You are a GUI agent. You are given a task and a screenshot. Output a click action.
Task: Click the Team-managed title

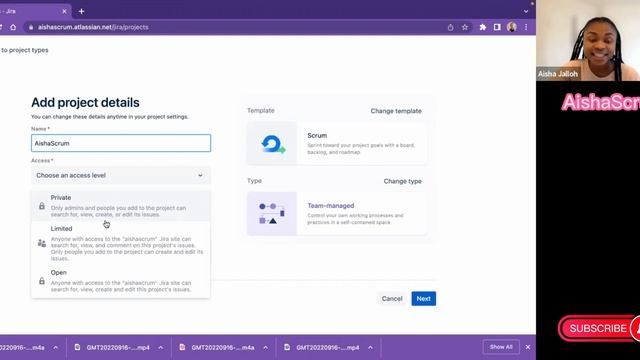click(x=331, y=206)
